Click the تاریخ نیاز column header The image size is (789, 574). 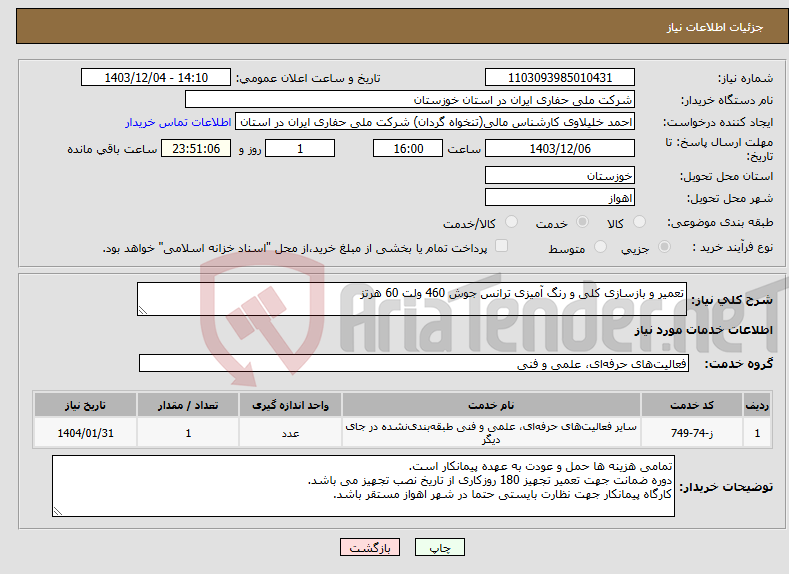point(85,405)
